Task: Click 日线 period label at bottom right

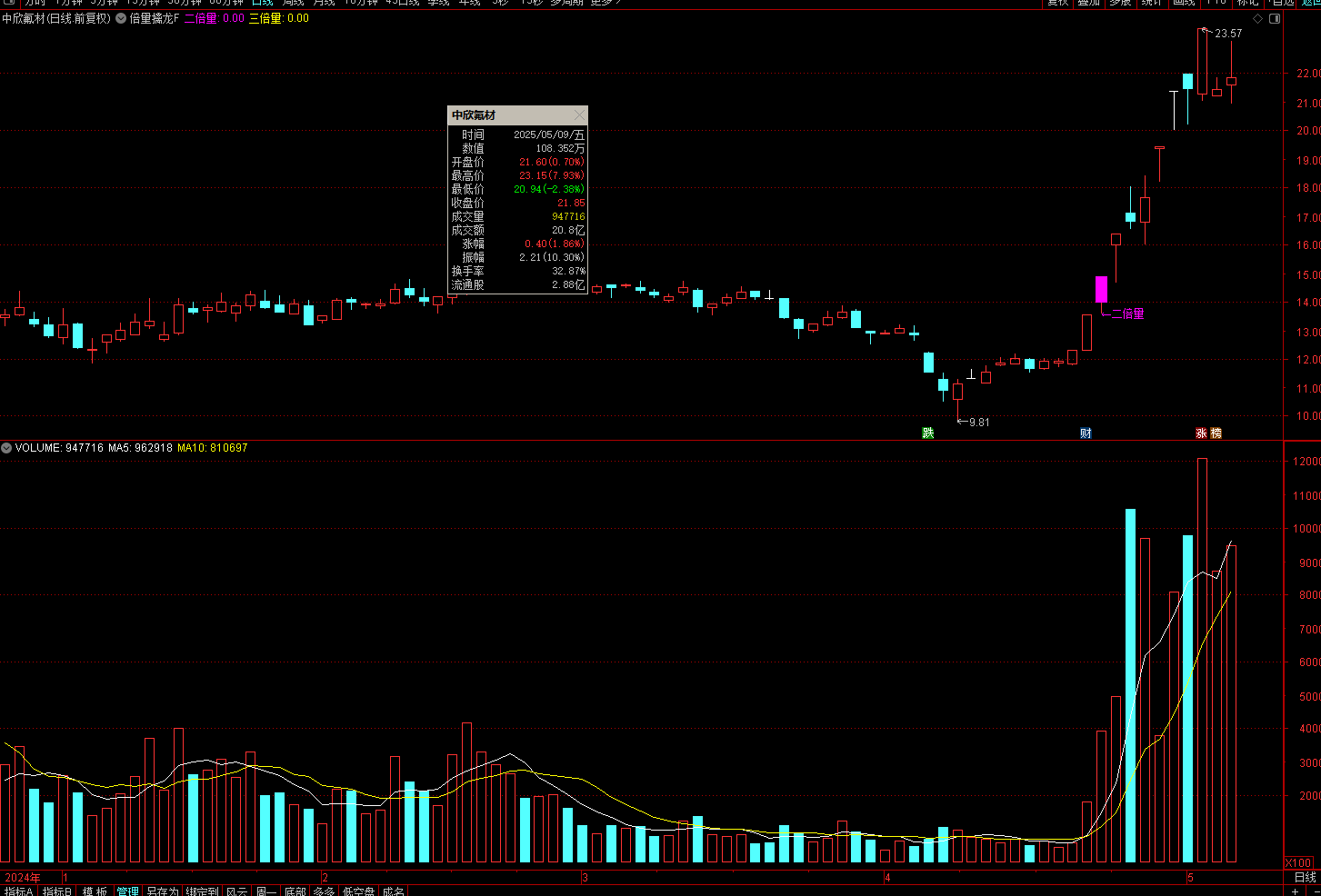Action: pyautogui.click(x=1305, y=877)
